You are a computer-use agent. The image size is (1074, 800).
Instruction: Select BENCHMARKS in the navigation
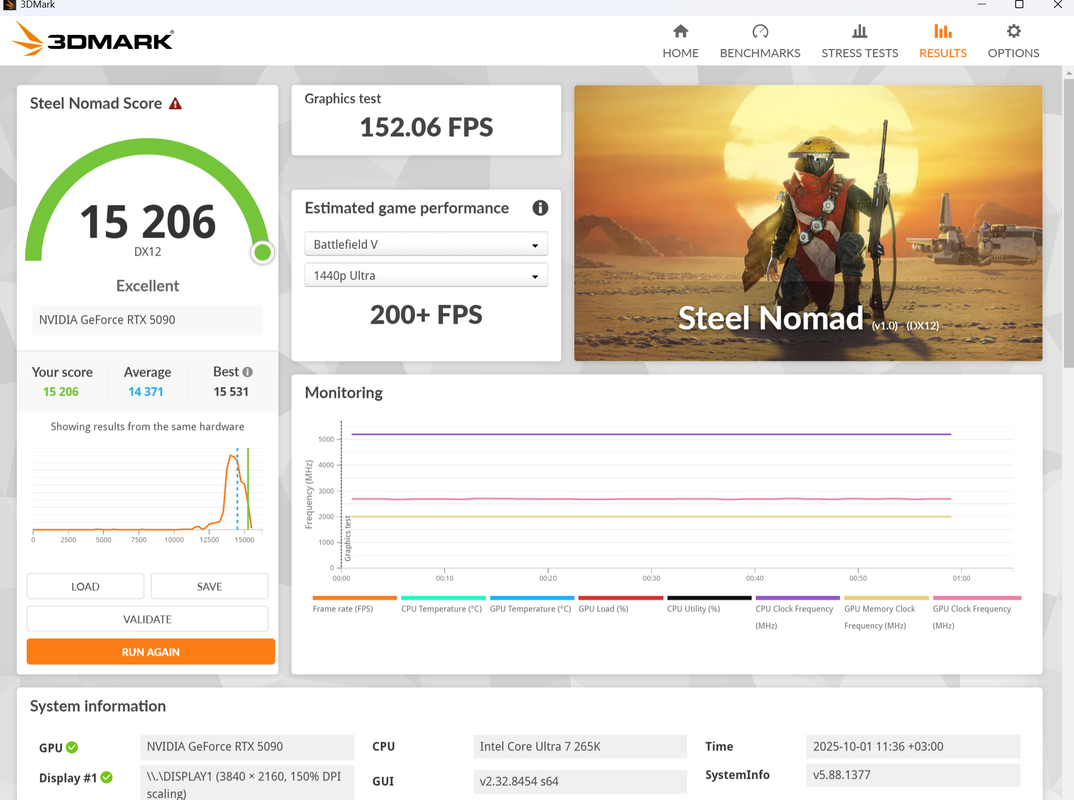click(760, 53)
